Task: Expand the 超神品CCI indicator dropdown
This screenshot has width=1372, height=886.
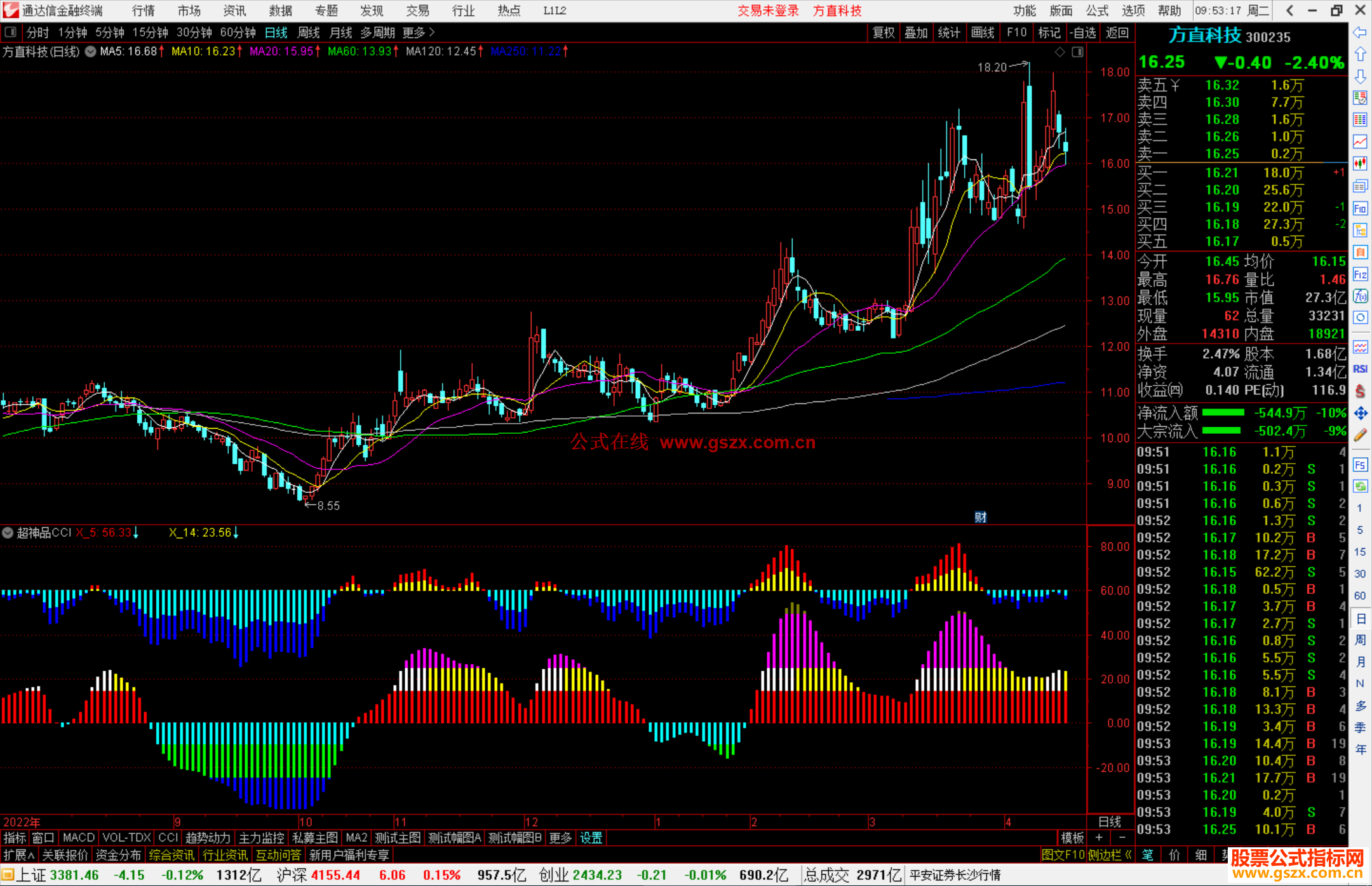Action: pyautogui.click(x=8, y=533)
